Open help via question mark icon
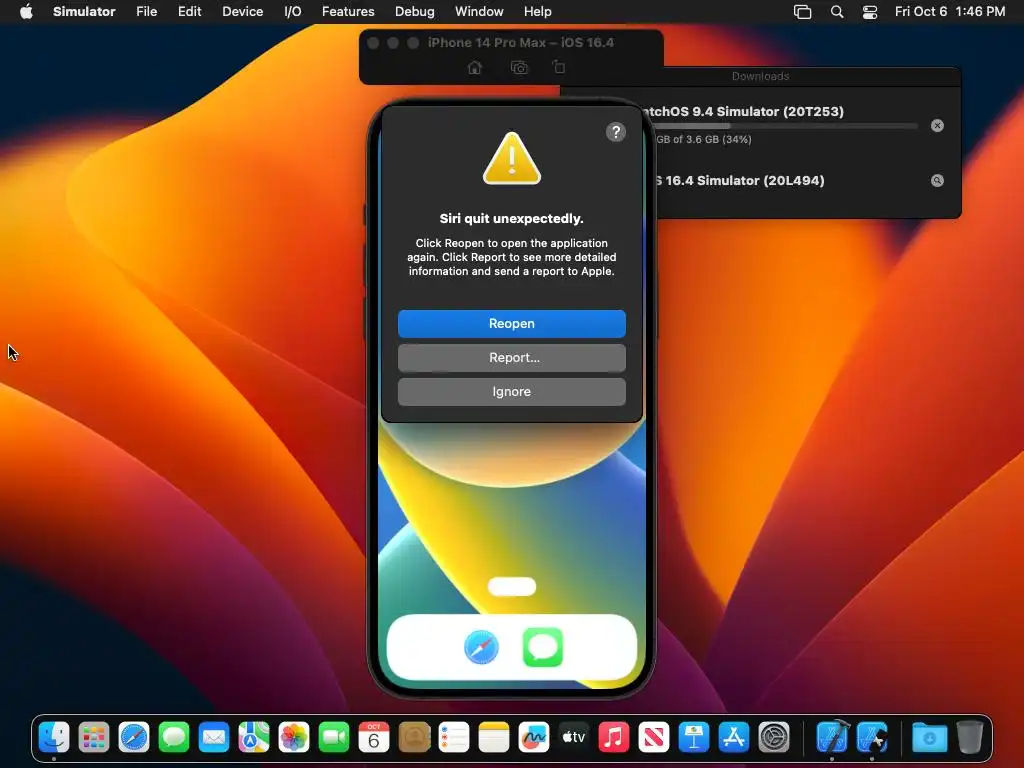 [616, 132]
